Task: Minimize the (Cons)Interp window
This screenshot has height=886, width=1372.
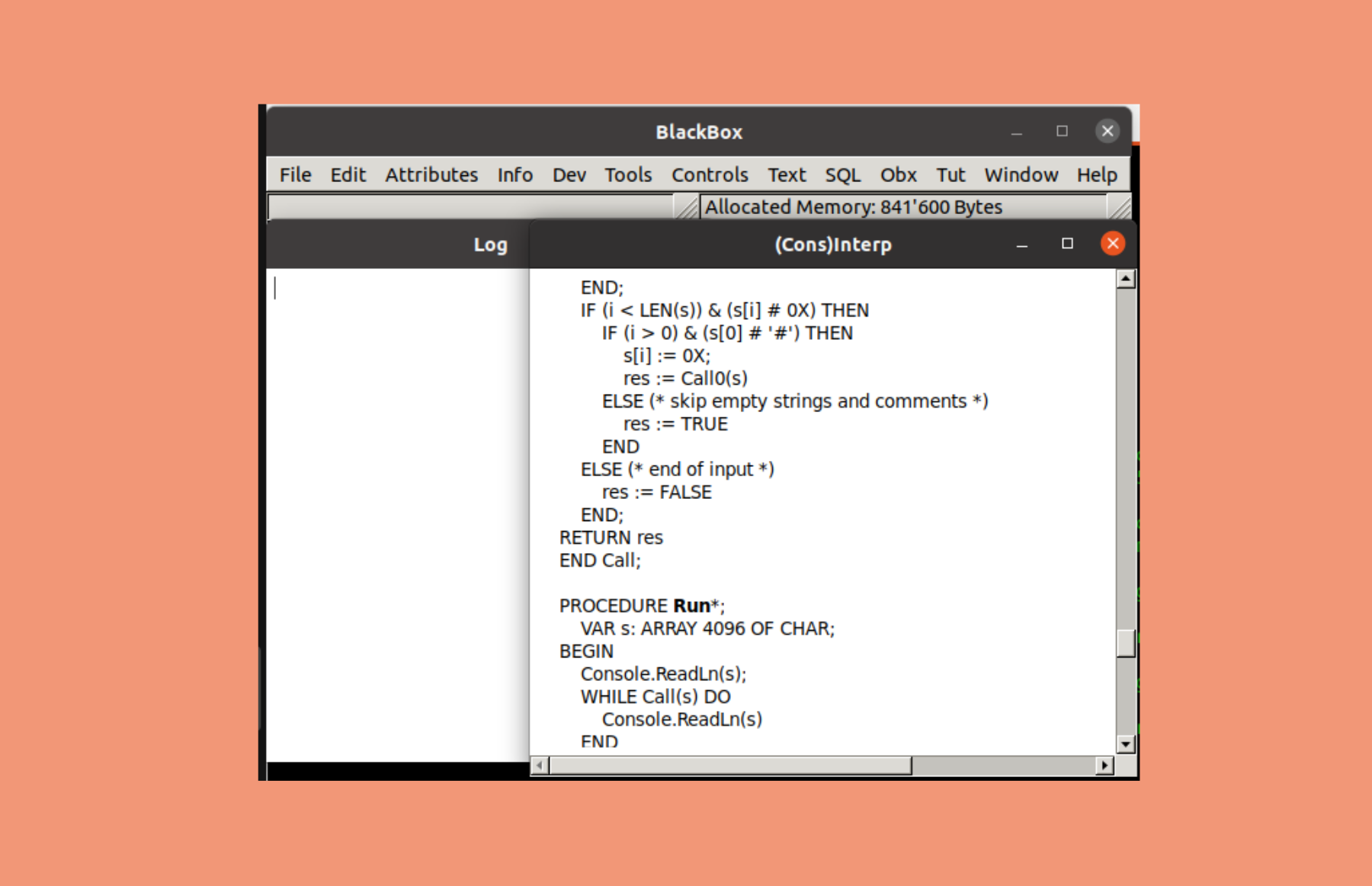Action: (x=1022, y=245)
